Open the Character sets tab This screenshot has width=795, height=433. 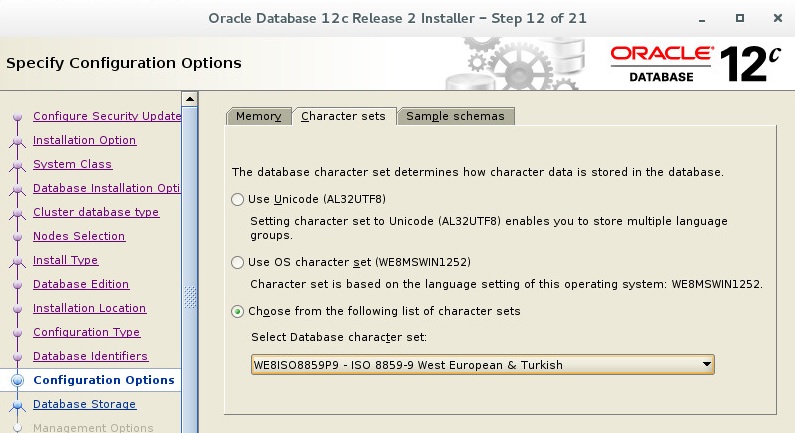point(343,116)
